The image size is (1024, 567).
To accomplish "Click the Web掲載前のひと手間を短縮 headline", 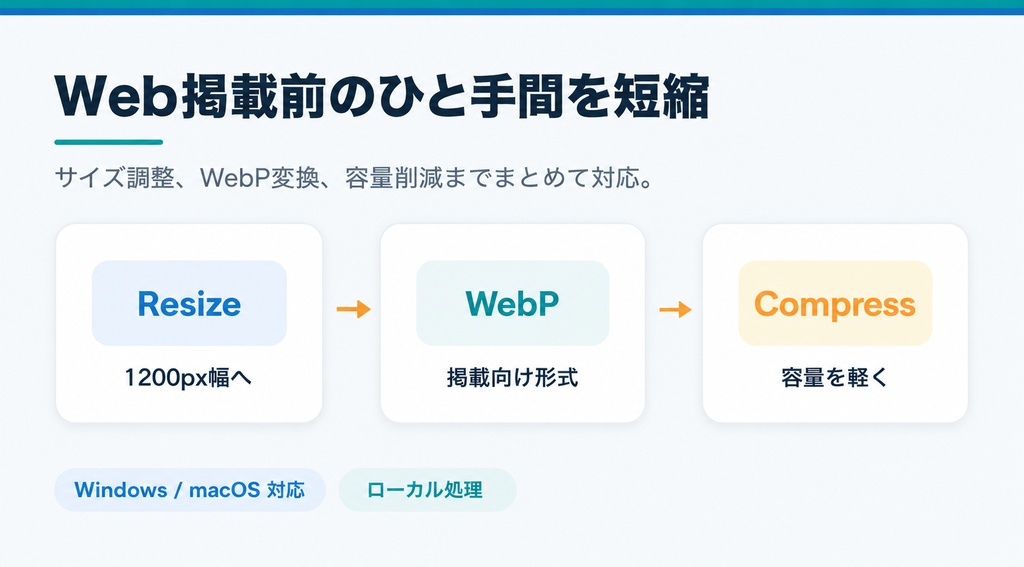I will click(x=382, y=97).
